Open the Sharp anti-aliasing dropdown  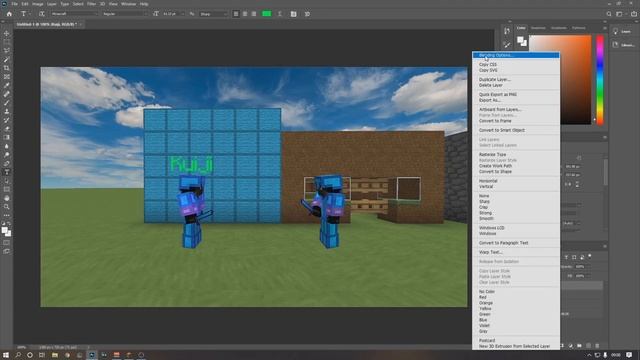213,14
